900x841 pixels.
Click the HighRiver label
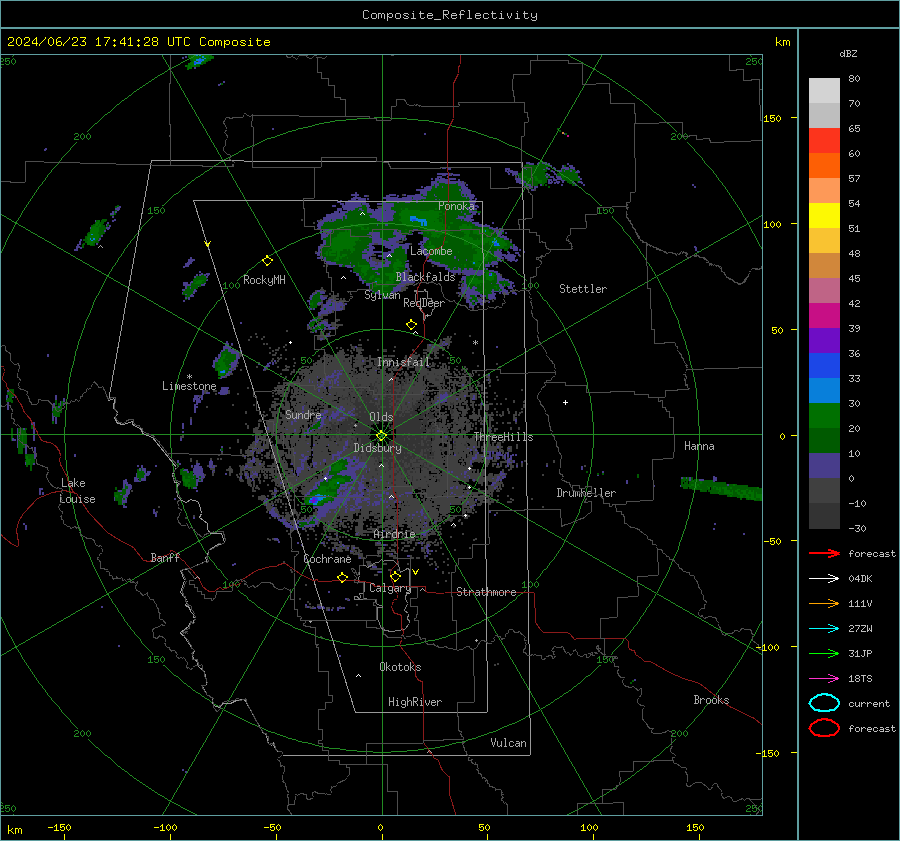point(415,702)
